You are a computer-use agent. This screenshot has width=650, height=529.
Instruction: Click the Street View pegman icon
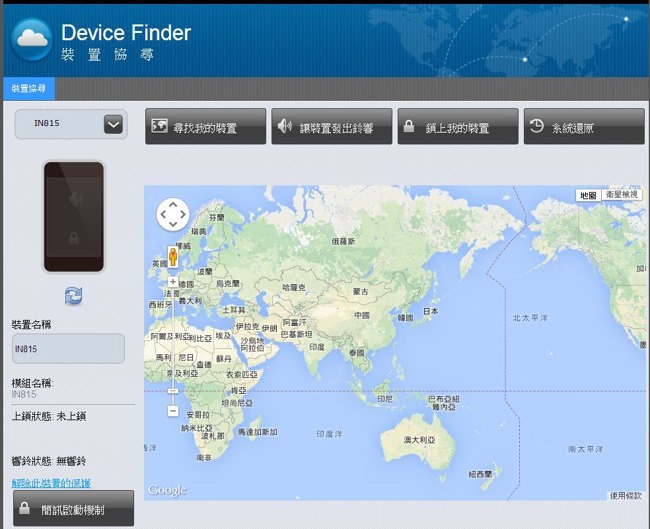173,257
